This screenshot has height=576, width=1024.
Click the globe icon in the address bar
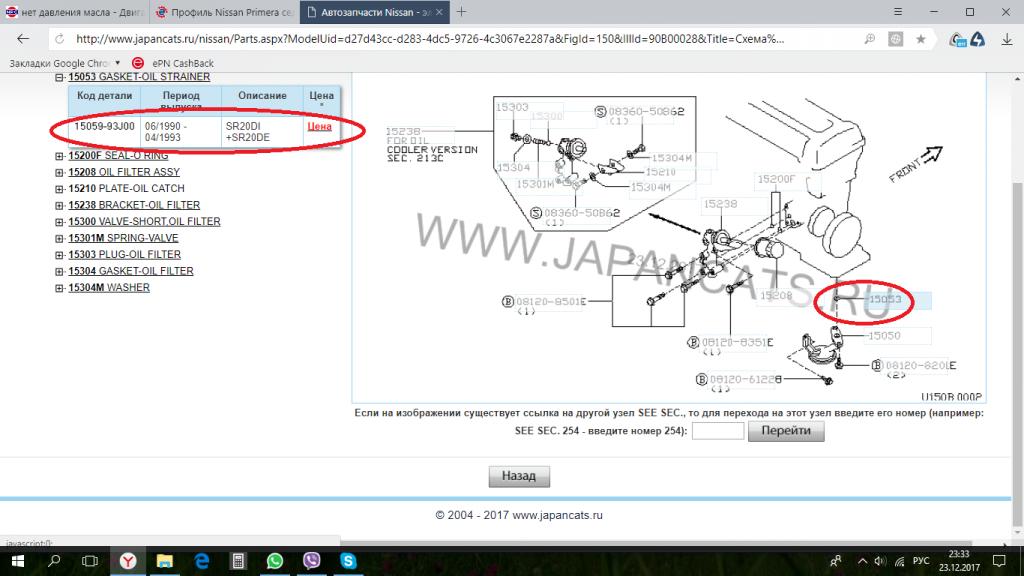click(895, 39)
